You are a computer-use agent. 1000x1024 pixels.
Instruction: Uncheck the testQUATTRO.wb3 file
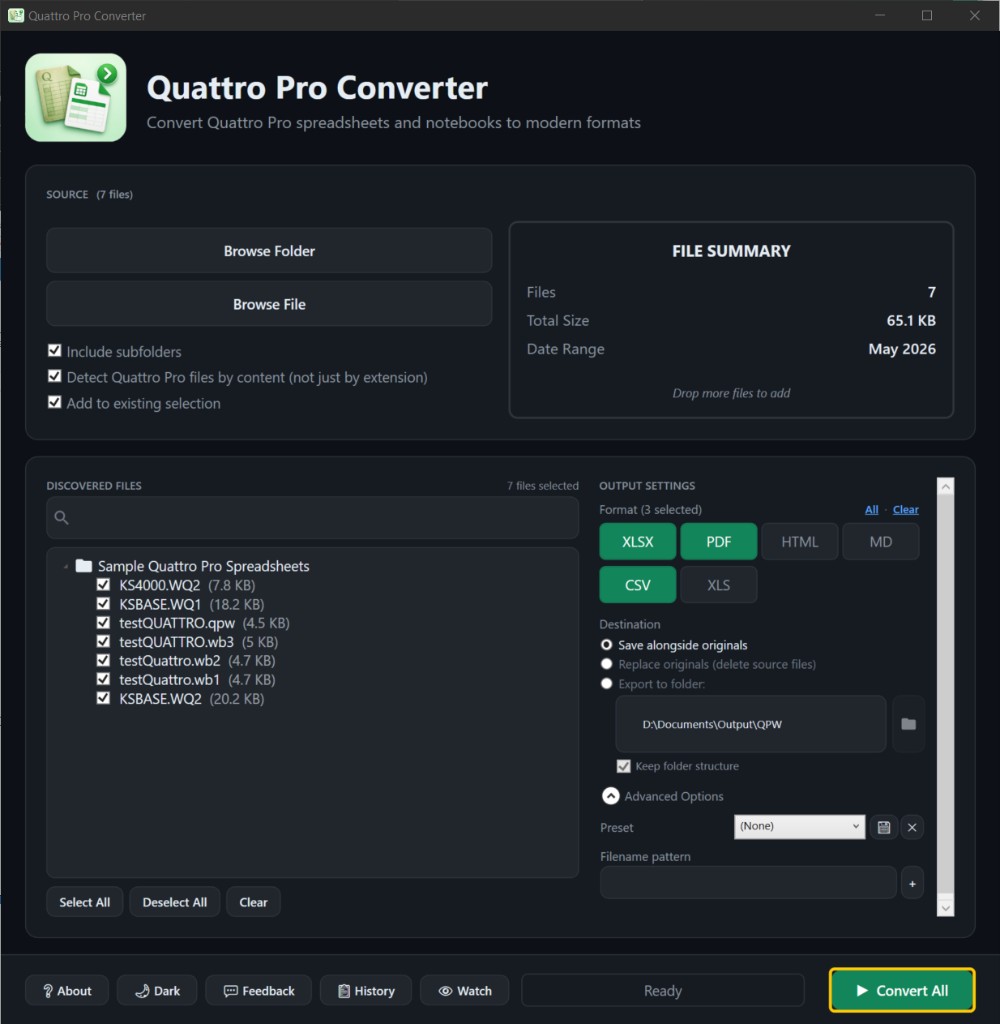[x=103, y=641]
